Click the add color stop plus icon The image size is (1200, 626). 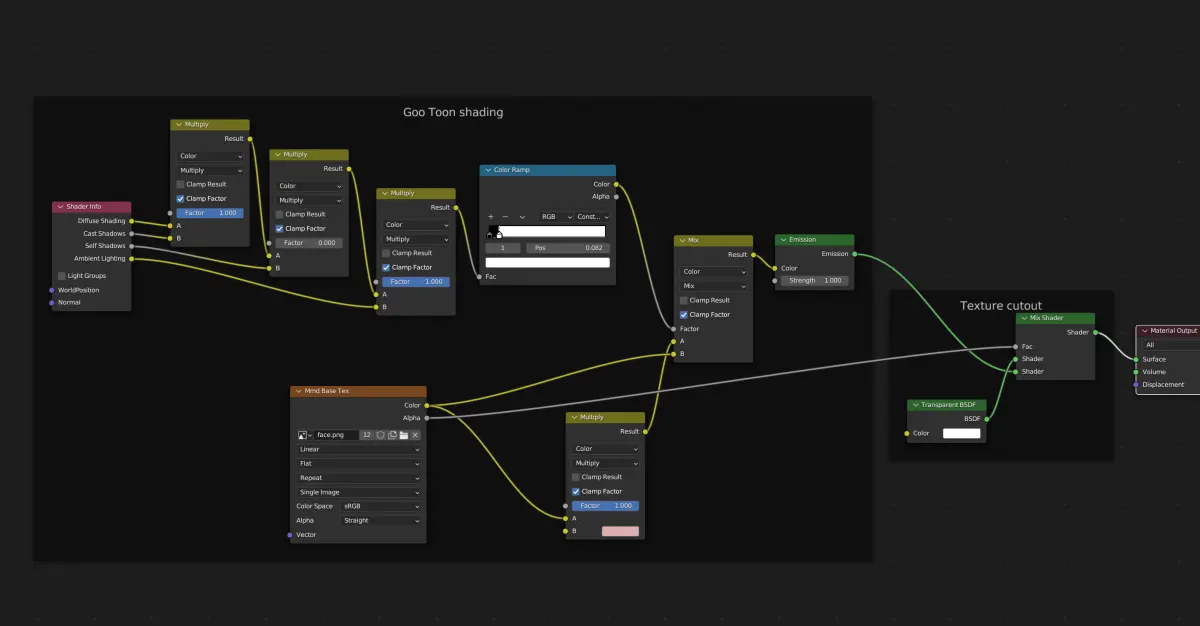pyautogui.click(x=491, y=216)
